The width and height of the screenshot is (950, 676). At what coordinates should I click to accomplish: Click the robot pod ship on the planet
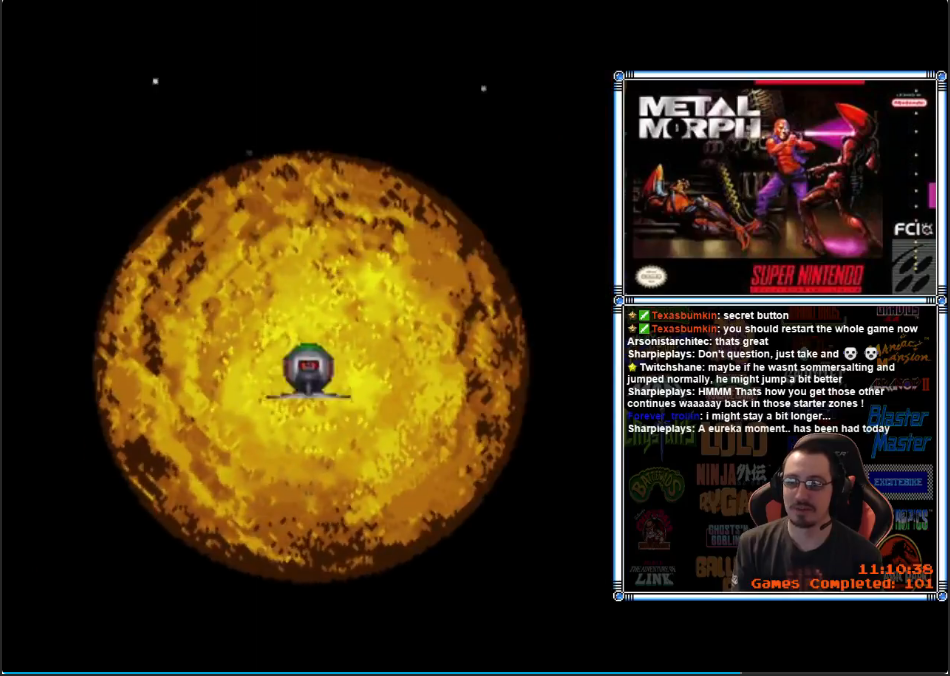[x=308, y=371]
